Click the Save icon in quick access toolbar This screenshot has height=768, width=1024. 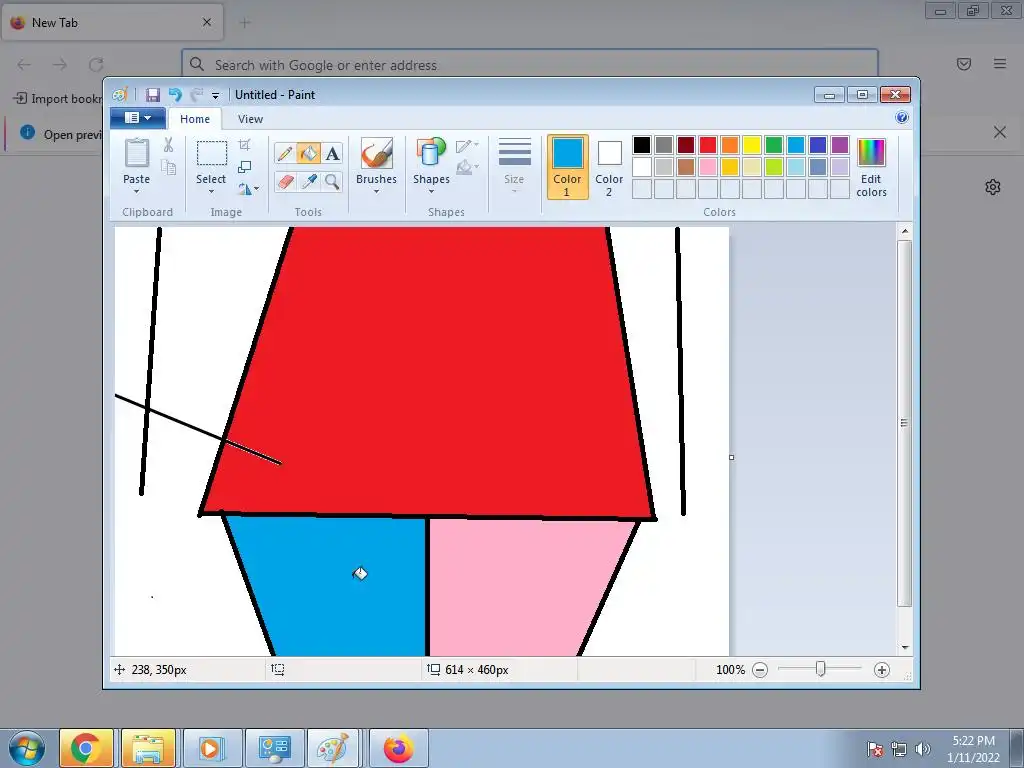click(152, 95)
